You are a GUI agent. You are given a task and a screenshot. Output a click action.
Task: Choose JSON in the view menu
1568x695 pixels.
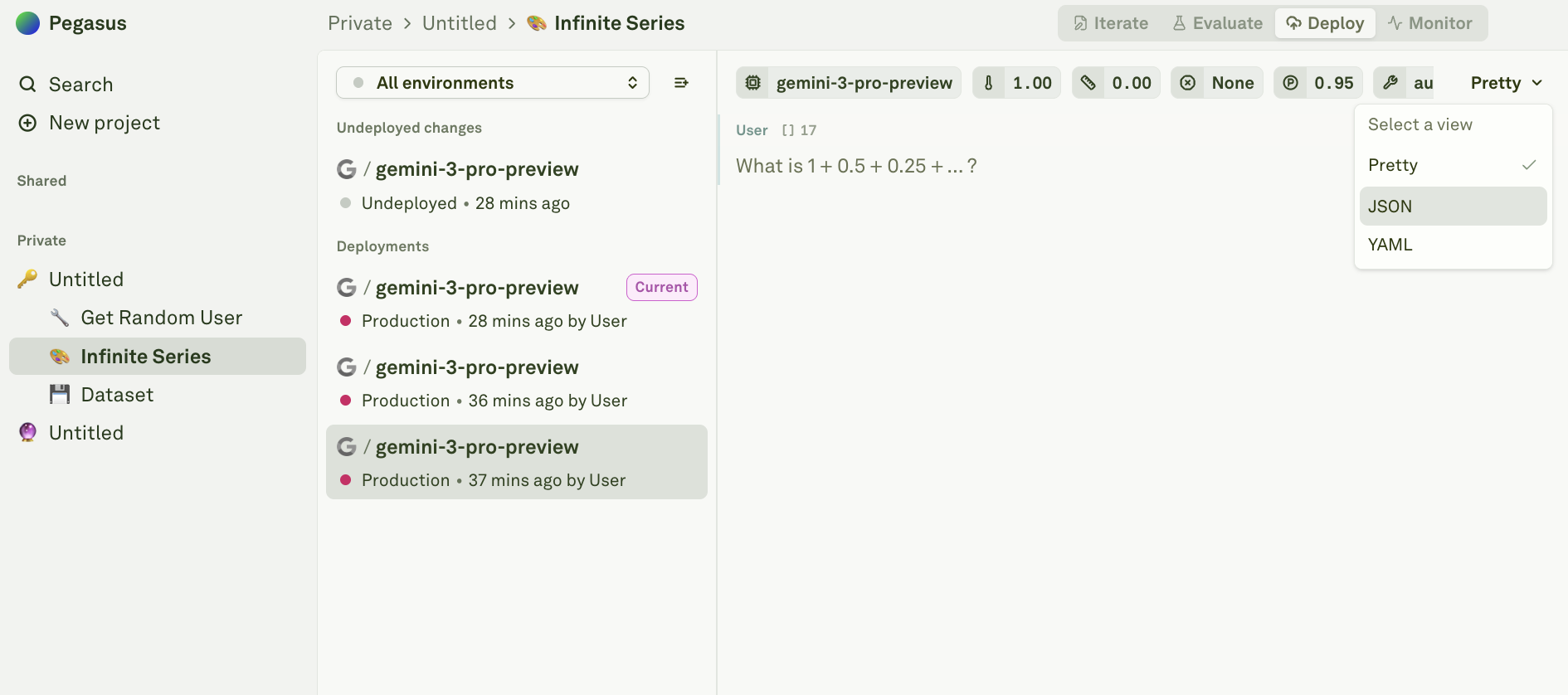click(1453, 207)
